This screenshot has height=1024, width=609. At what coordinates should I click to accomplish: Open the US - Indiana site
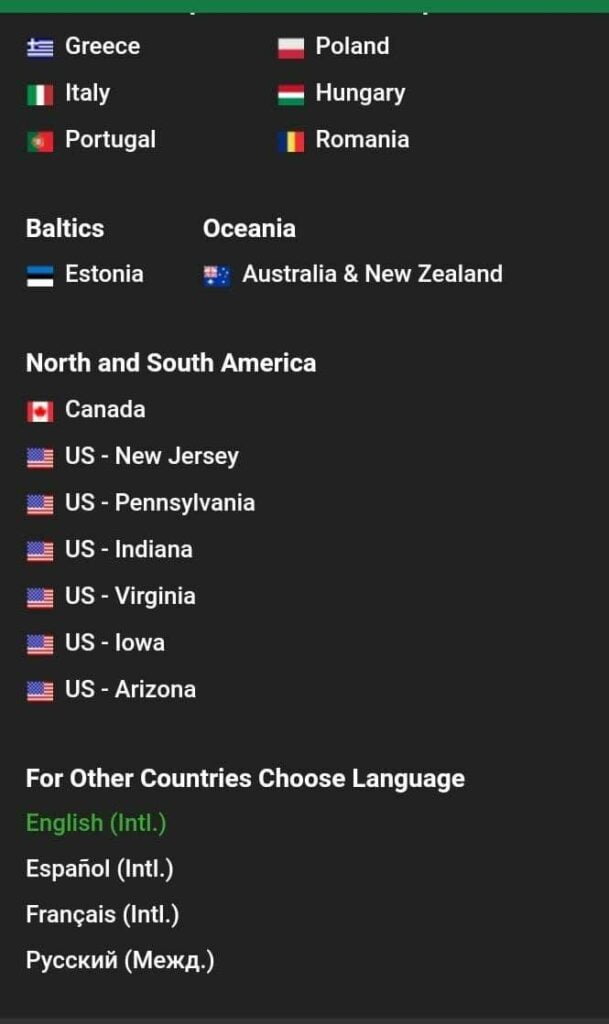coord(128,549)
